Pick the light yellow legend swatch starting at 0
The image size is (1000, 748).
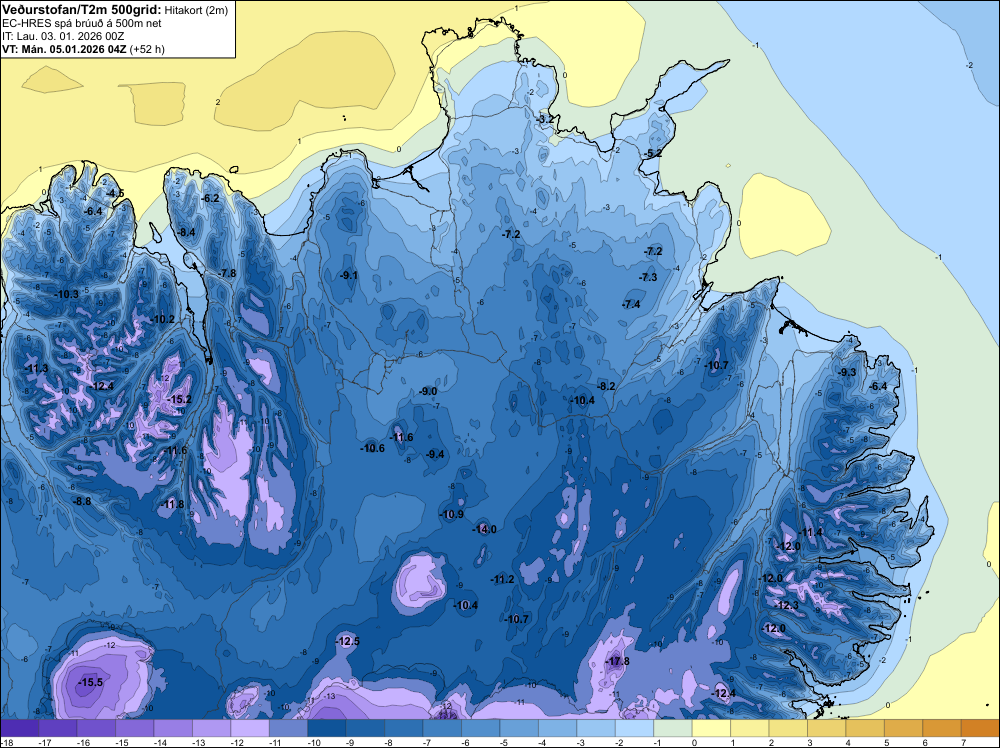711,728
